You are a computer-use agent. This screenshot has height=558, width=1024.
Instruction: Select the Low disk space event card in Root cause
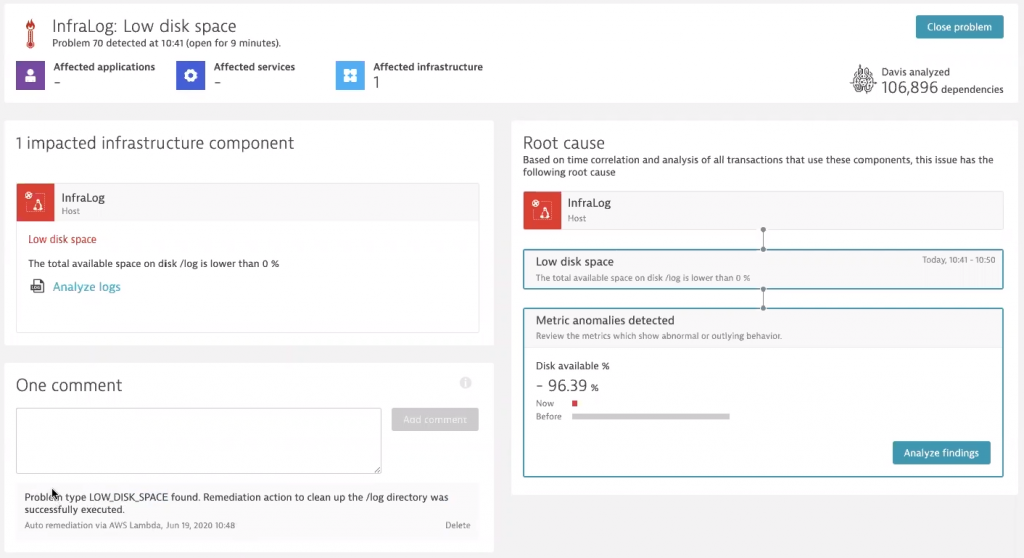tap(763, 269)
